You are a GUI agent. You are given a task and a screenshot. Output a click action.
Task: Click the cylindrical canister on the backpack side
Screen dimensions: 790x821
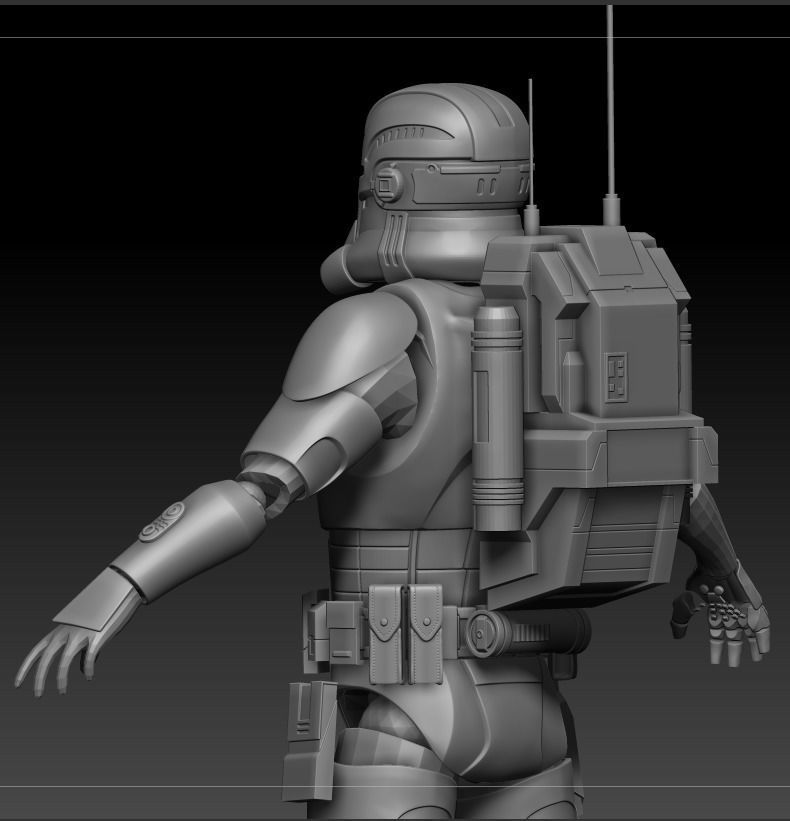click(x=497, y=418)
